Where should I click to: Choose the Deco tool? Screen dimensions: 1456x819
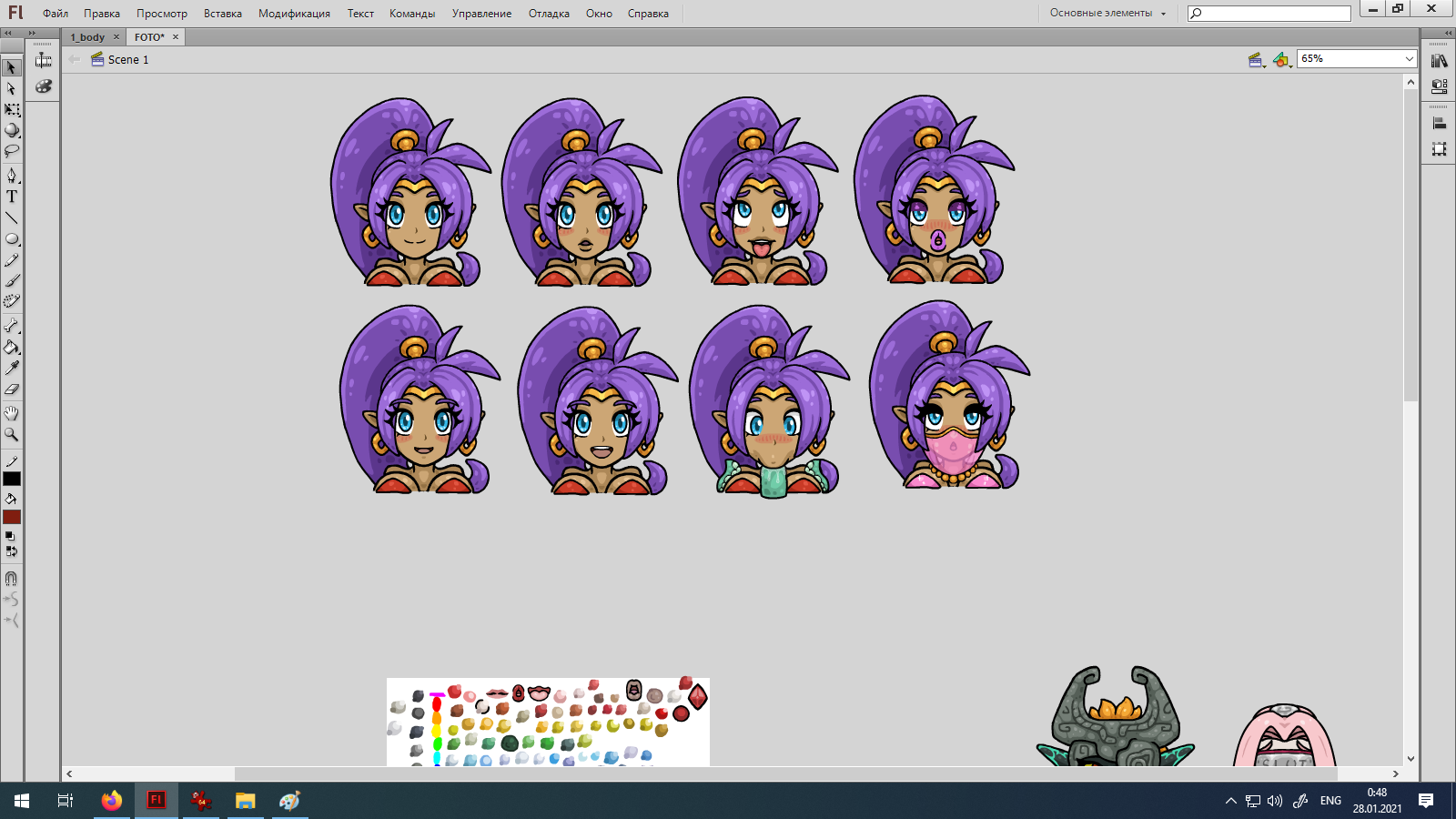coord(12,301)
